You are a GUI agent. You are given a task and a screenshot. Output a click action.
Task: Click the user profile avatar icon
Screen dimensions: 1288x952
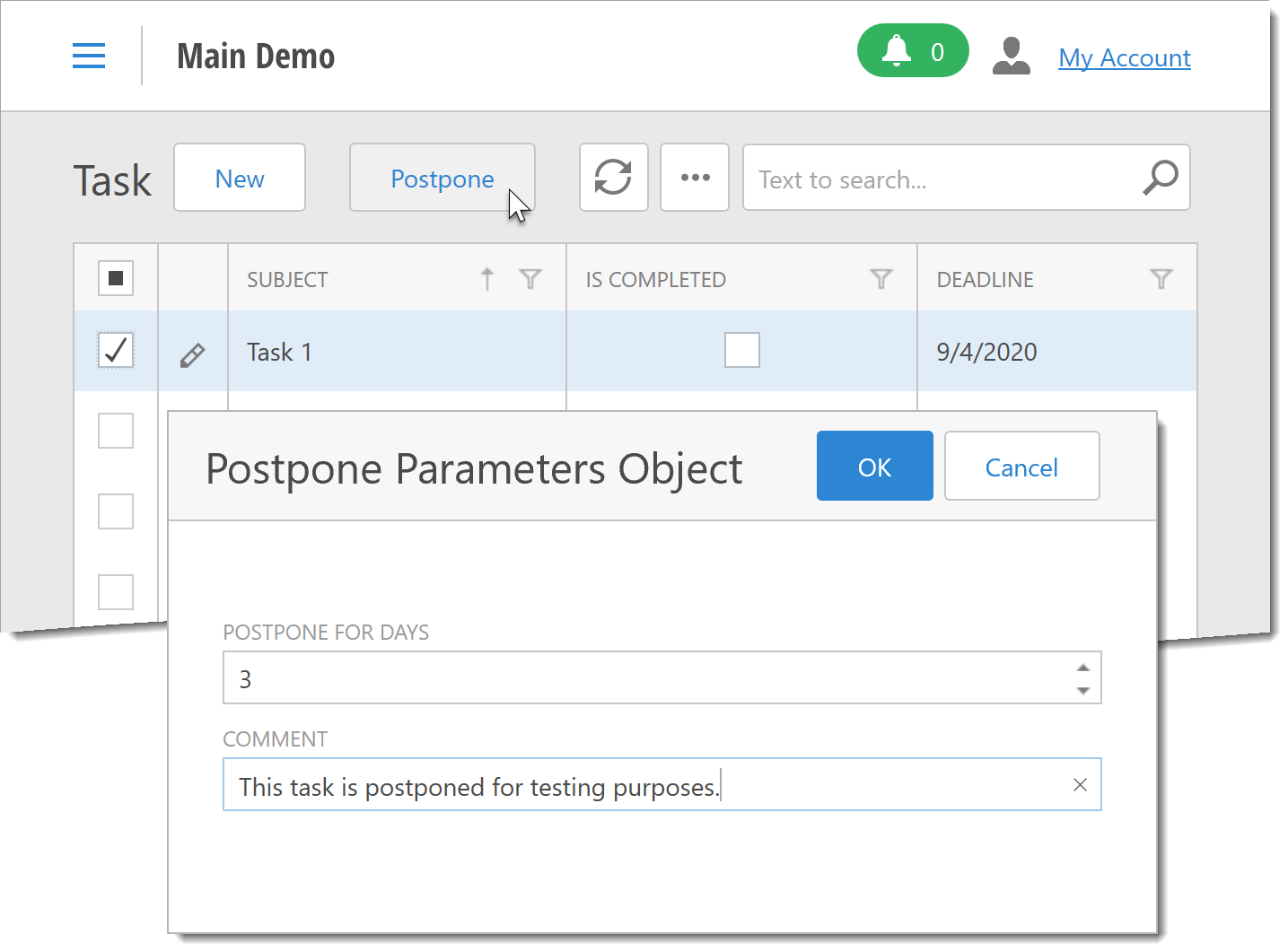pyautogui.click(x=1012, y=56)
